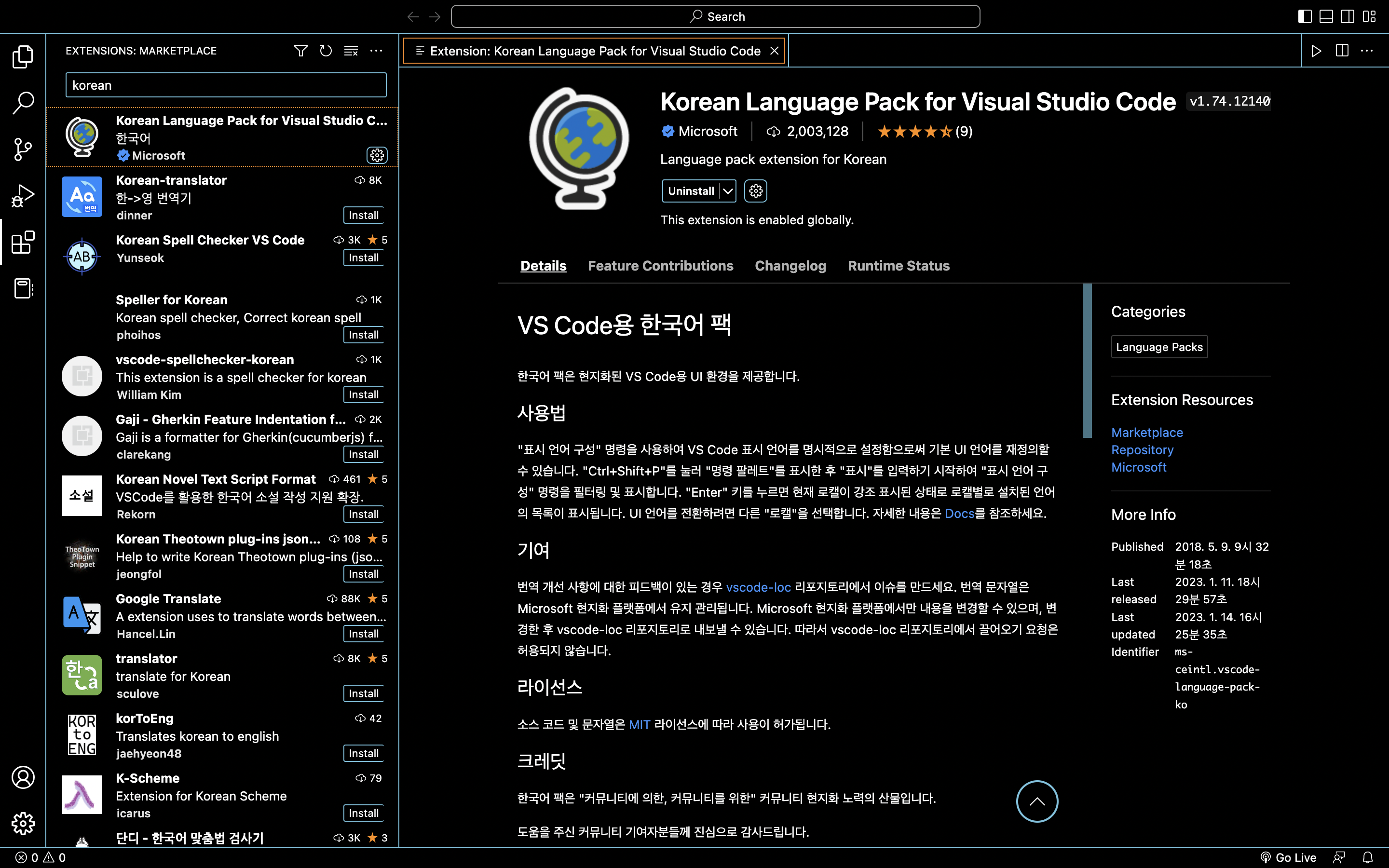Toggle primary side bar visibility

pyautogui.click(x=1305, y=17)
